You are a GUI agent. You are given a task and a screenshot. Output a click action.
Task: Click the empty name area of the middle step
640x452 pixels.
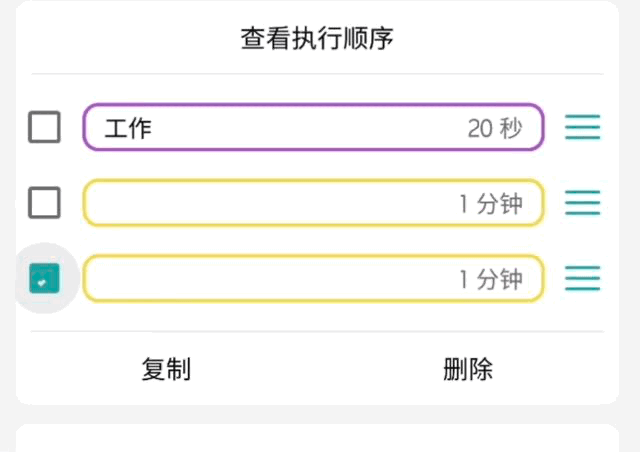coord(250,203)
